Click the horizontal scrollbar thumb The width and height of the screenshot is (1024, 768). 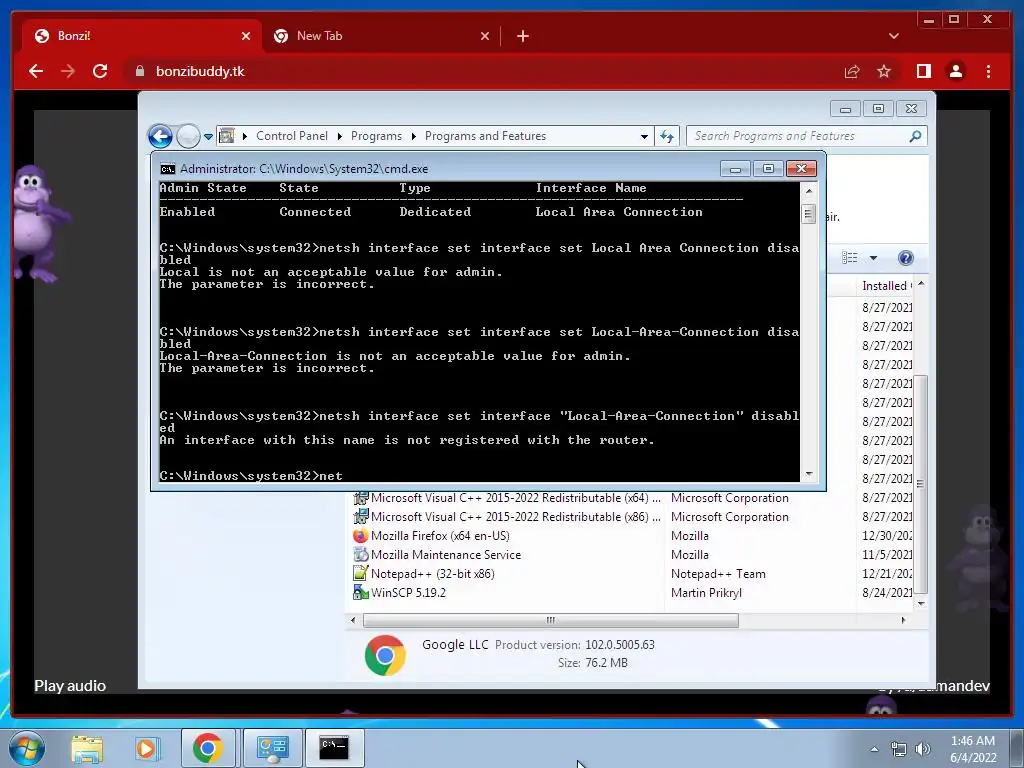pyautogui.click(x=551, y=620)
